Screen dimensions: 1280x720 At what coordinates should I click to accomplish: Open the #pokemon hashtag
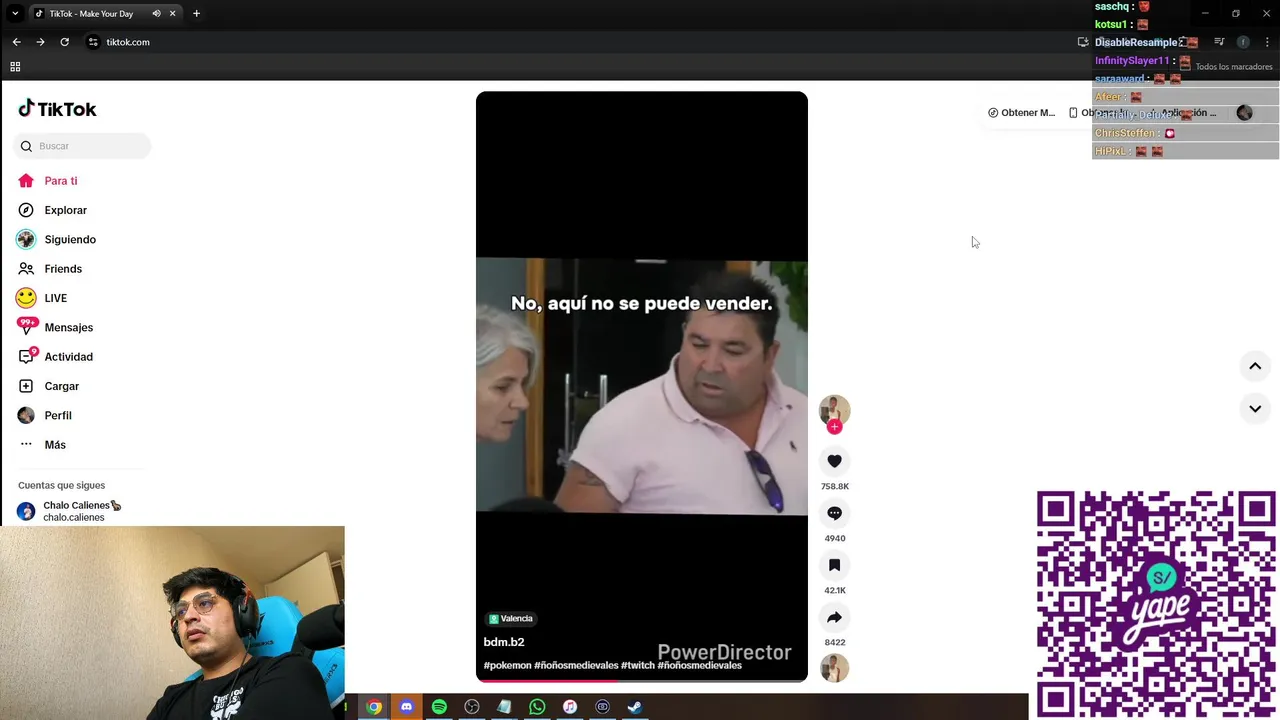(507, 665)
